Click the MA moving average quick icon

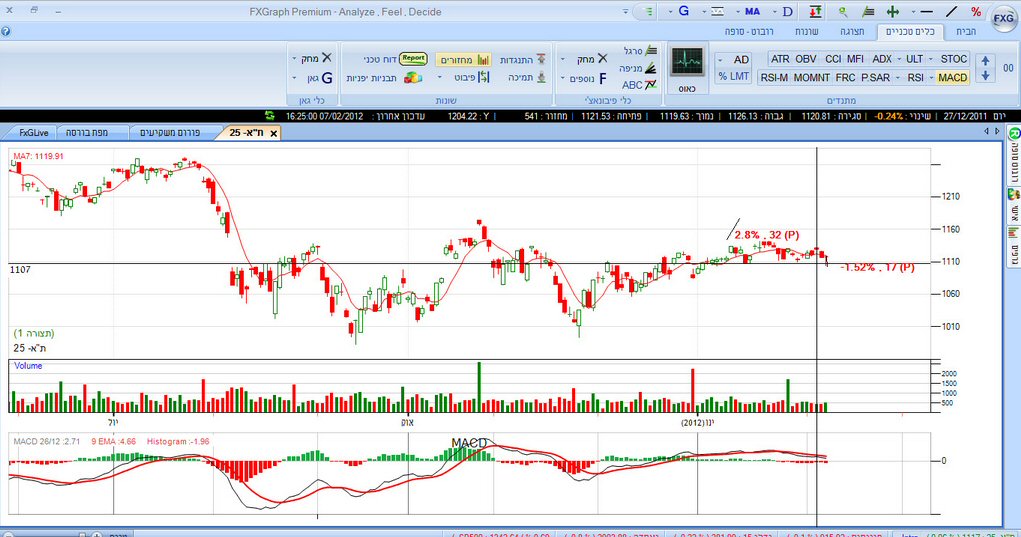753,12
